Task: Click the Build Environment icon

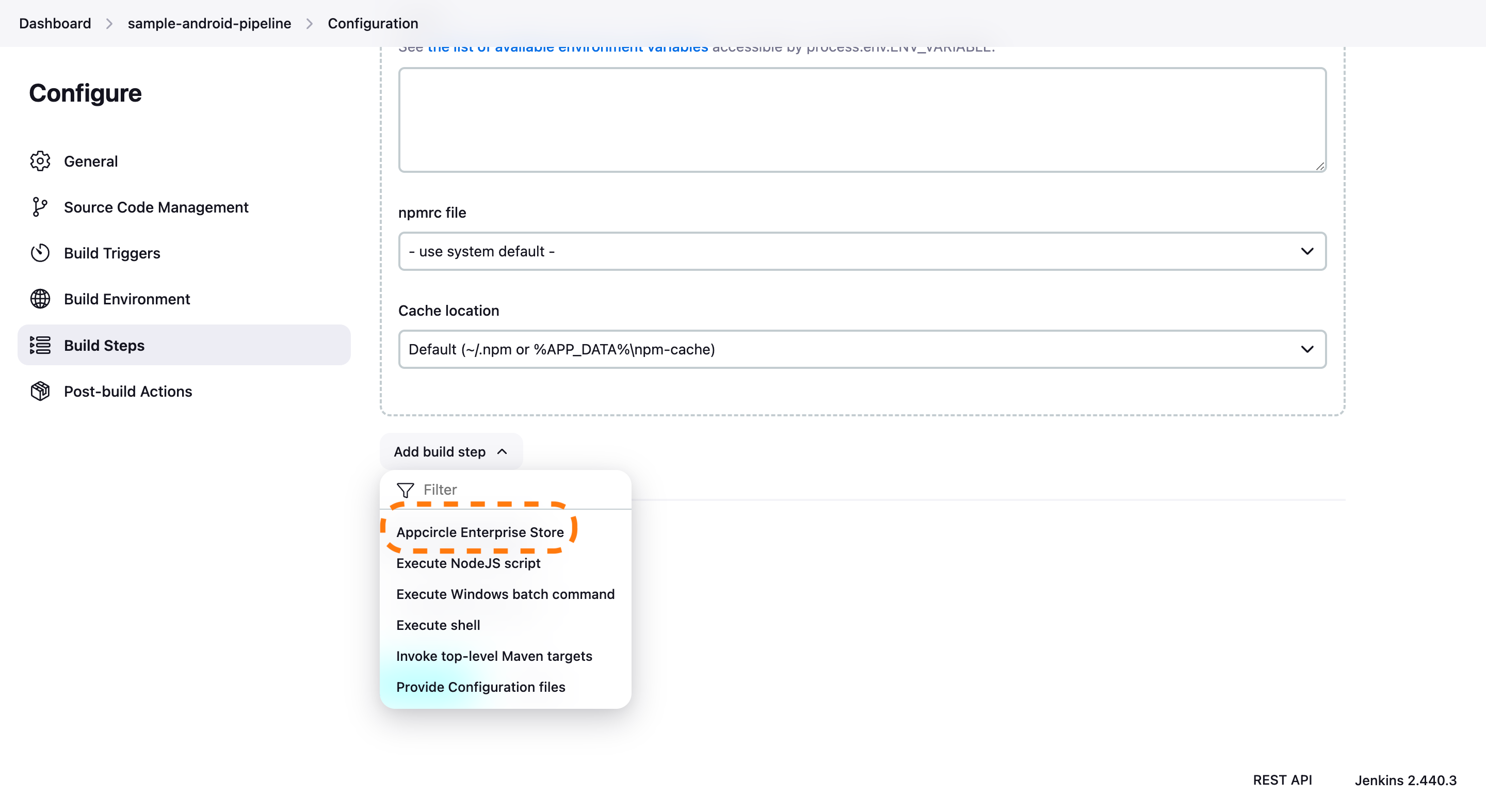Action: click(x=40, y=298)
